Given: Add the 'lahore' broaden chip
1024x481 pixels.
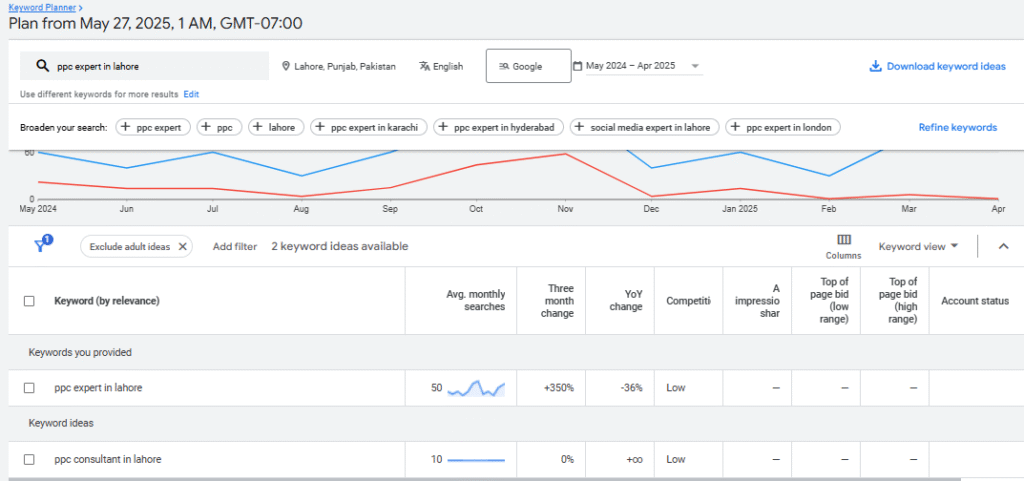Looking at the screenshot, I should (276, 127).
